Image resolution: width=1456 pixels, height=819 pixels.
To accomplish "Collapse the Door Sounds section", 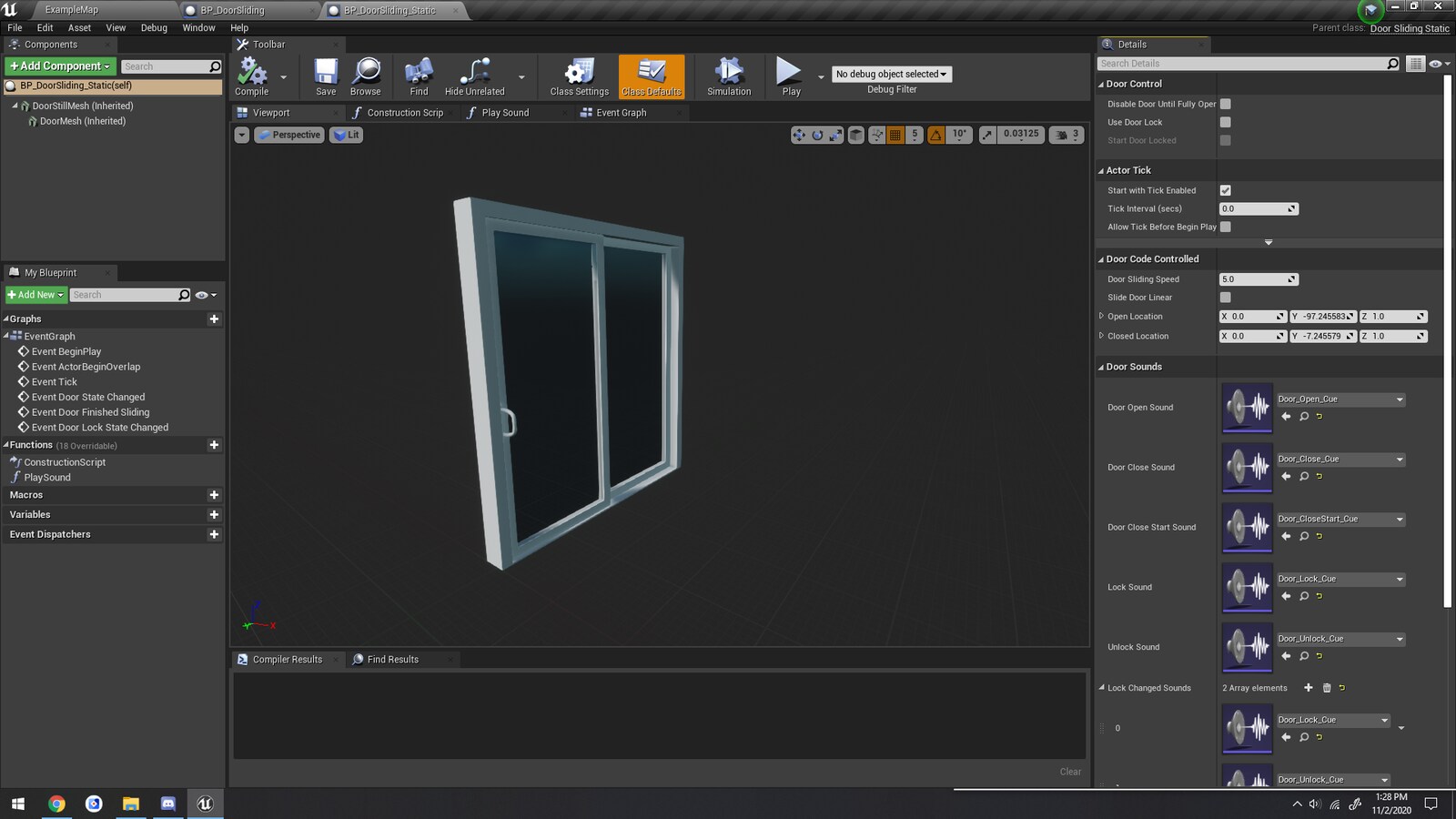I will (x=1101, y=367).
